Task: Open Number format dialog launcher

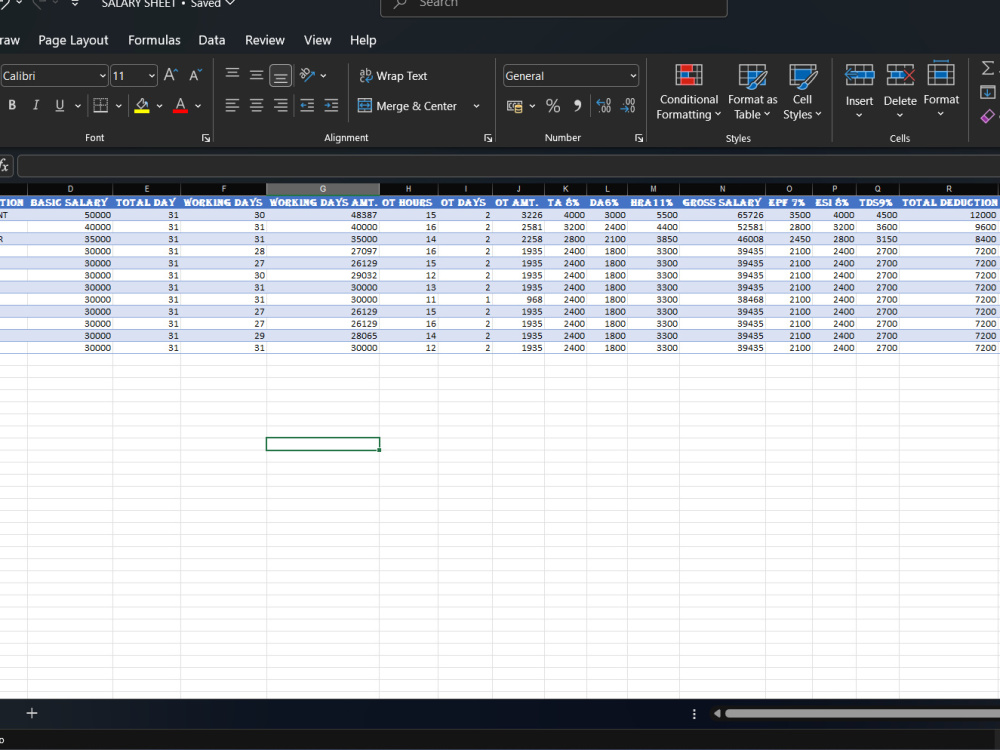Action: 639,138
